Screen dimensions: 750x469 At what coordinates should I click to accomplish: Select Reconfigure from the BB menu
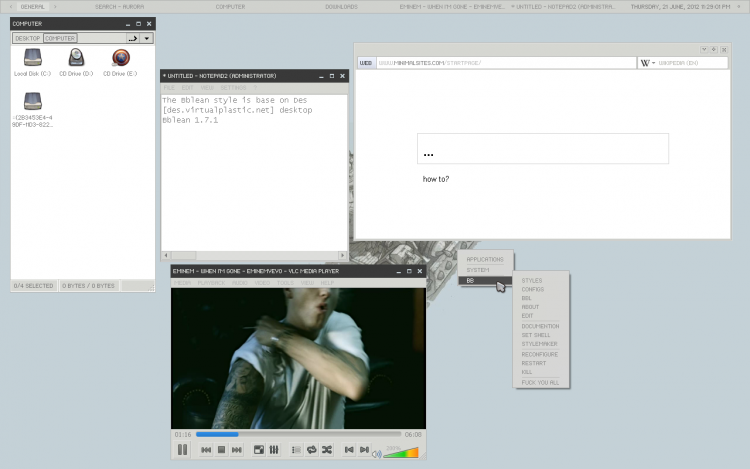tap(539, 354)
